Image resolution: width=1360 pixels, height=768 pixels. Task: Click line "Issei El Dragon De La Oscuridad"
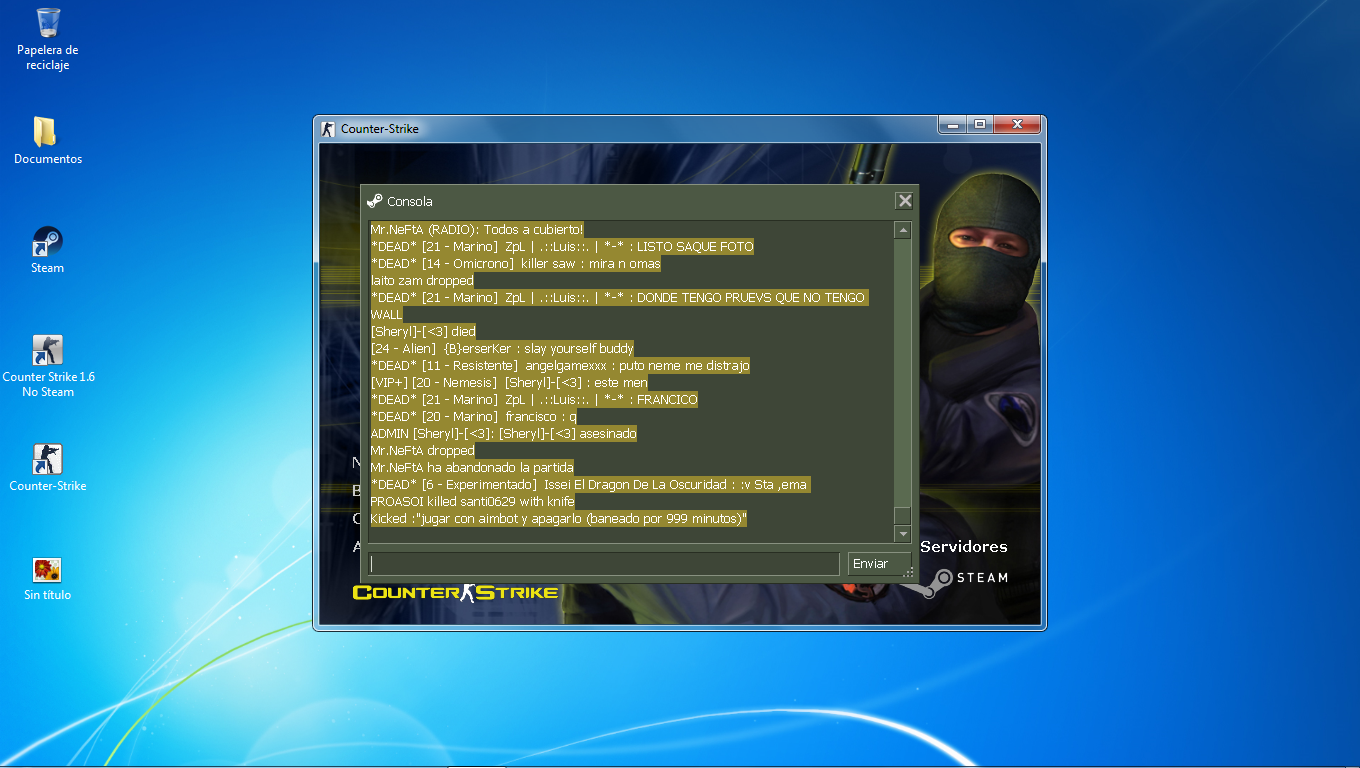[589, 485]
